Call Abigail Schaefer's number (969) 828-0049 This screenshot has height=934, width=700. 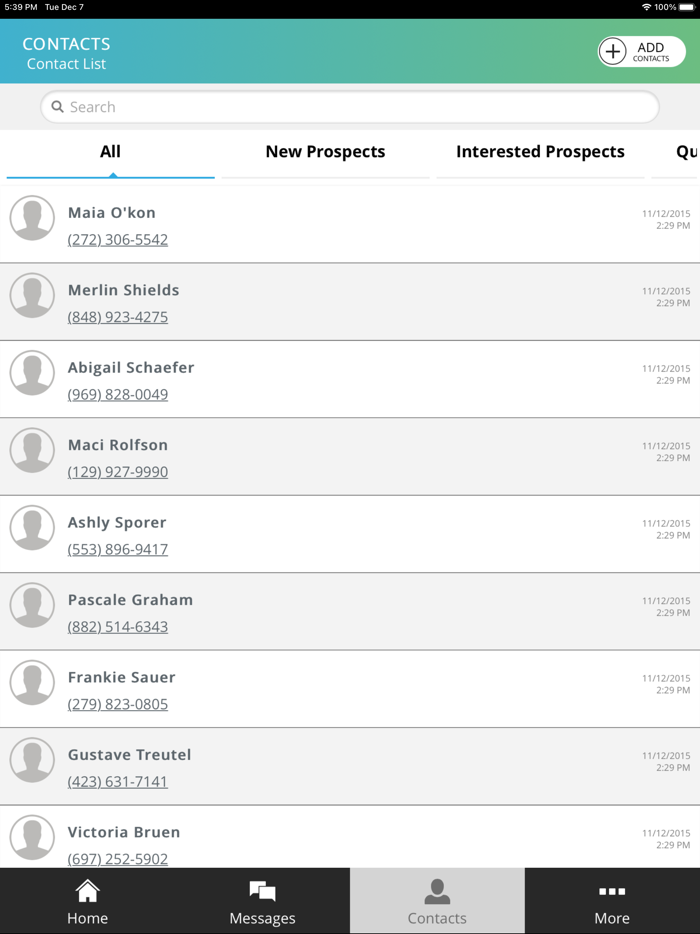(118, 394)
